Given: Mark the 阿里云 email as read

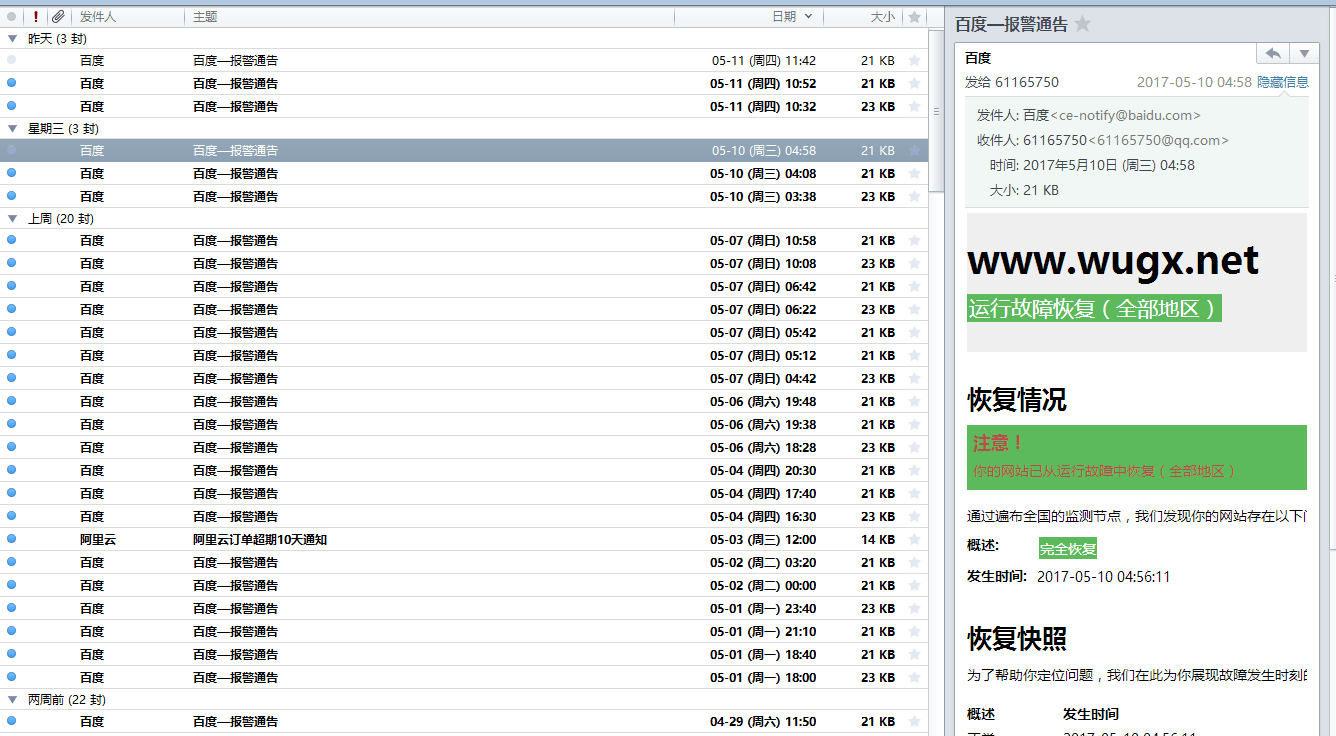Looking at the screenshot, I should tap(12, 539).
